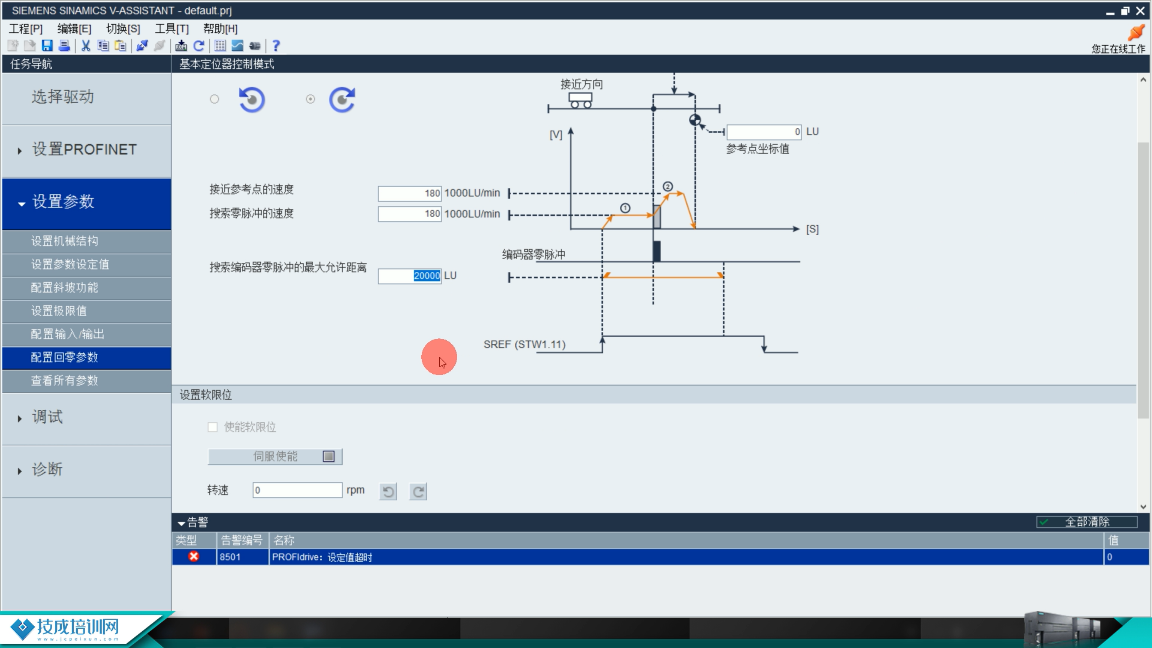Open 设置机械结构 page
The width and height of the screenshot is (1152, 648).
[x=87, y=241]
